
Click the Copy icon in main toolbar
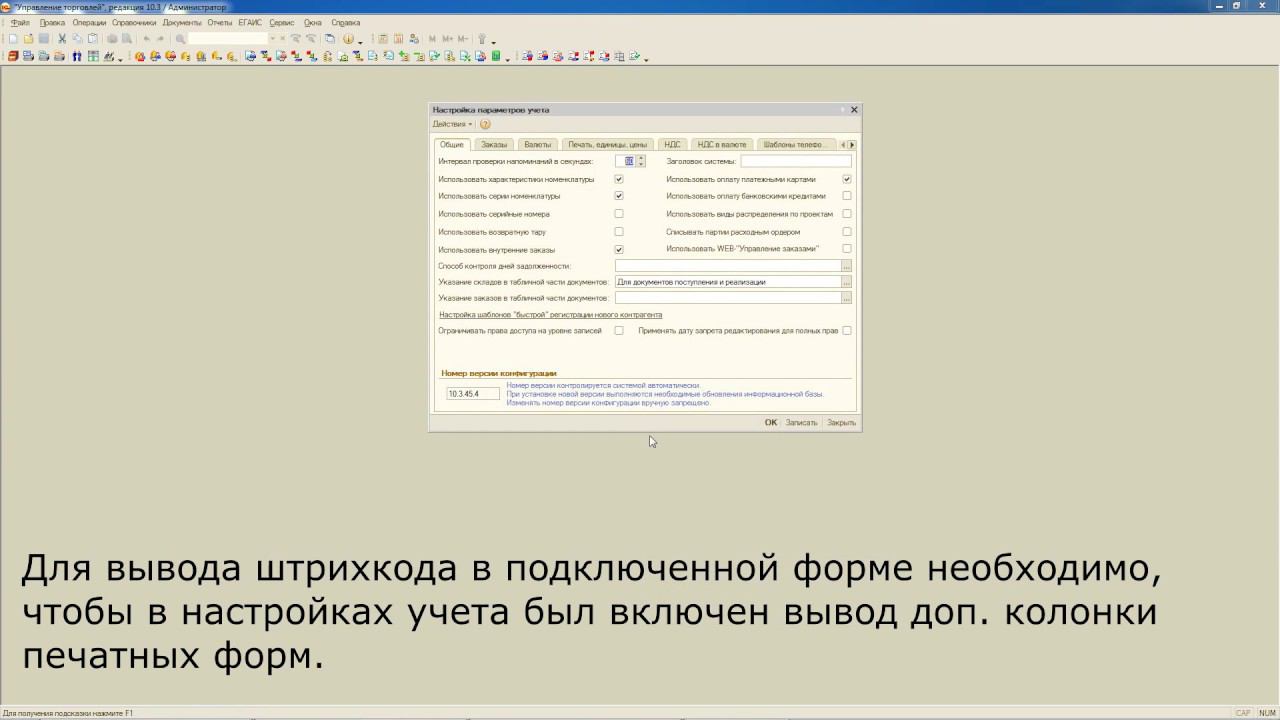pyautogui.click(x=77, y=38)
